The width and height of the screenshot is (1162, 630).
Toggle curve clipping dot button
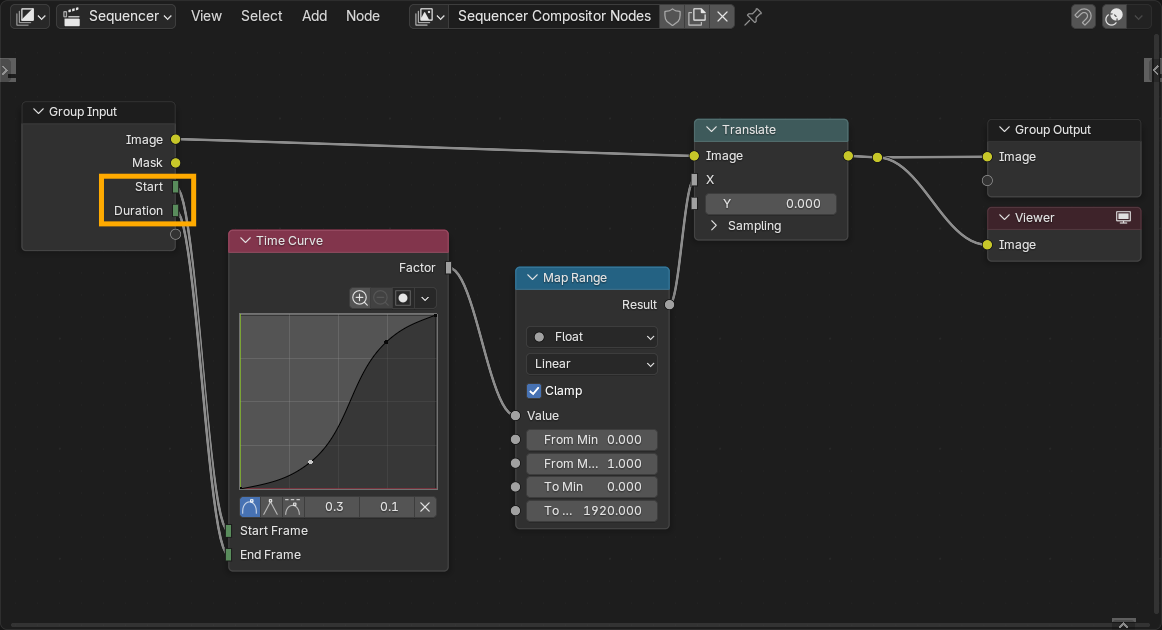403,298
